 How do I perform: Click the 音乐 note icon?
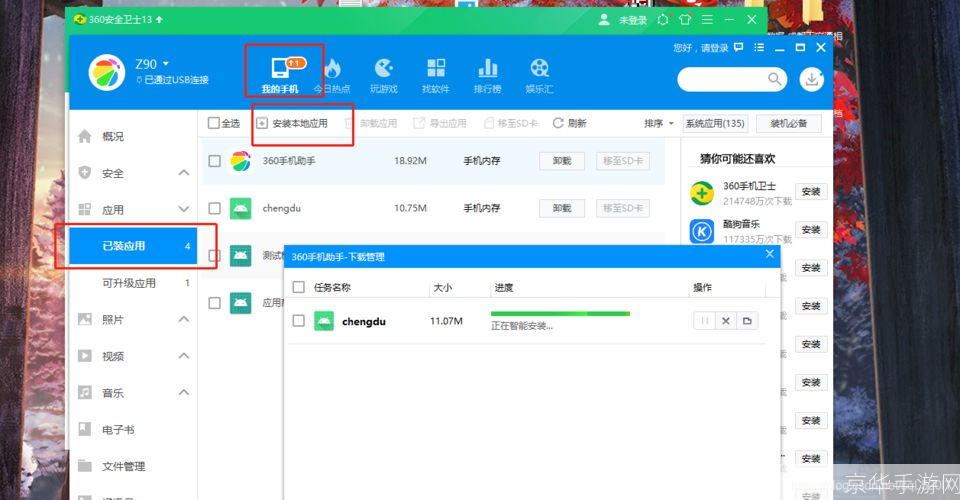point(85,392)
